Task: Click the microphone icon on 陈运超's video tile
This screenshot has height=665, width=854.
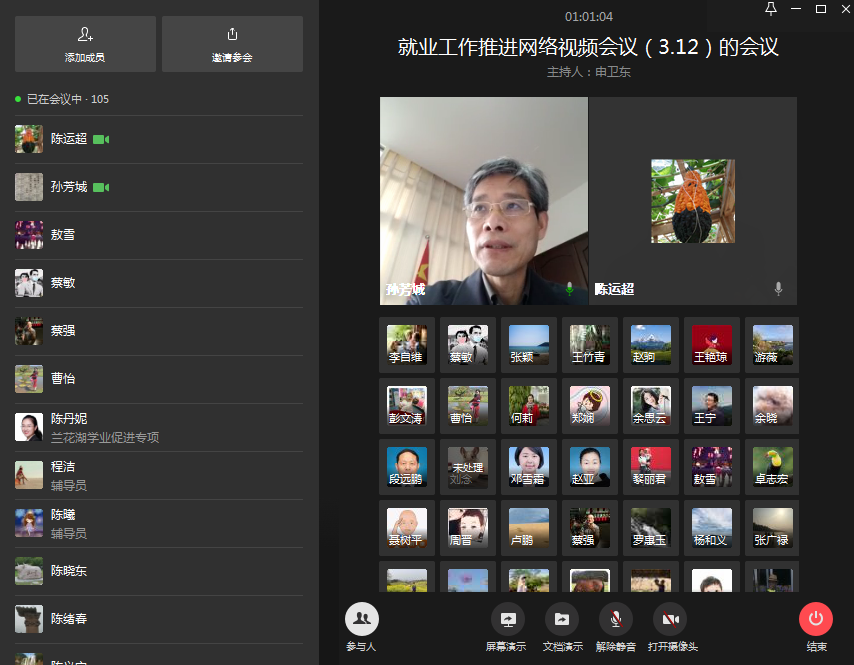Action: pos(778,289)
